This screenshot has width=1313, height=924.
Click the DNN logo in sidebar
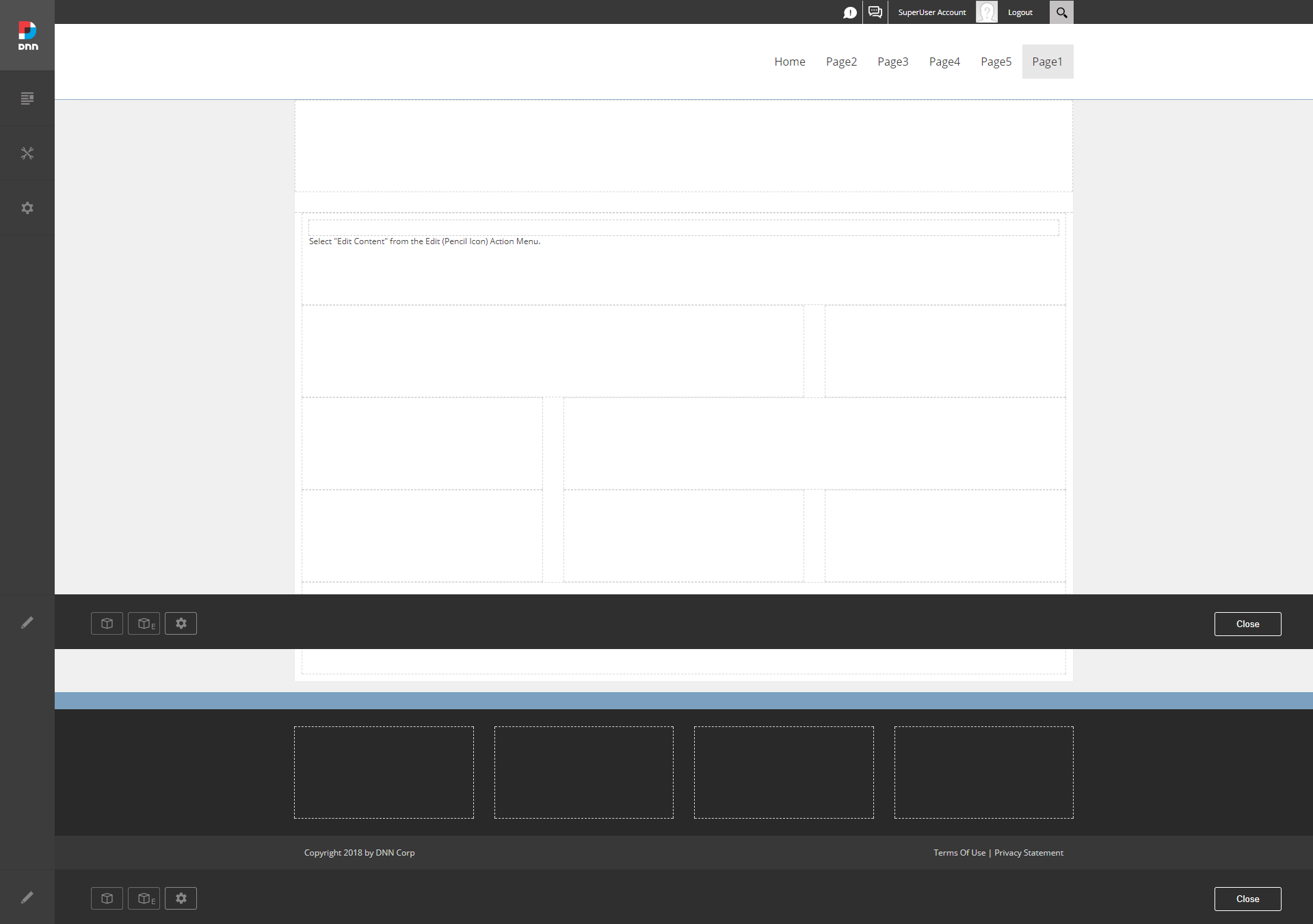click(x=27, y=36)
